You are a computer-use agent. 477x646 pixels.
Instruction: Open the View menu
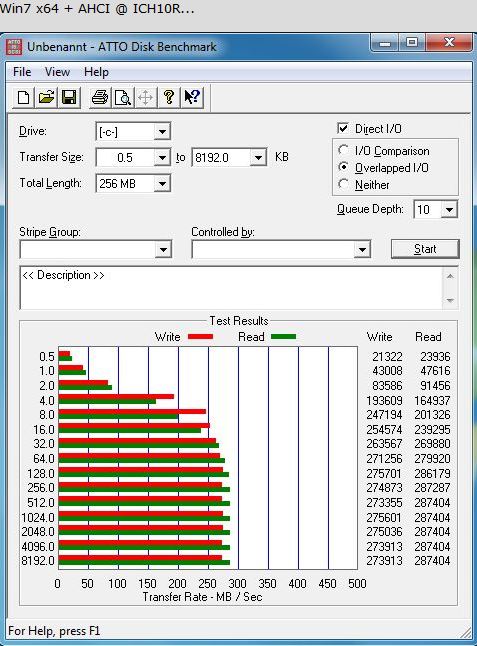57,72
